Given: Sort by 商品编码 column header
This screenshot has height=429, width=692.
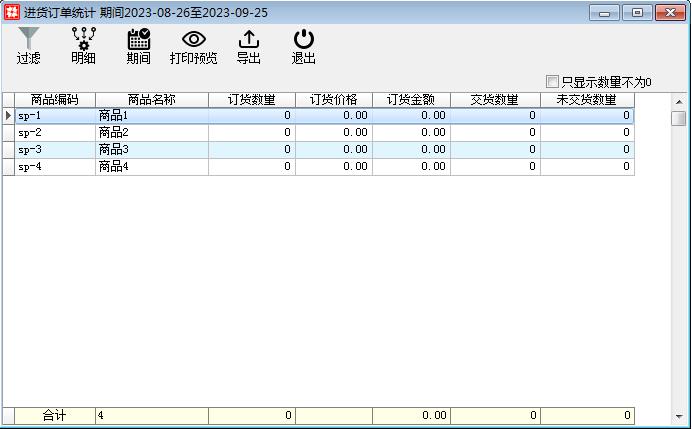Looking at the screenshot, I should click(55, 100).
